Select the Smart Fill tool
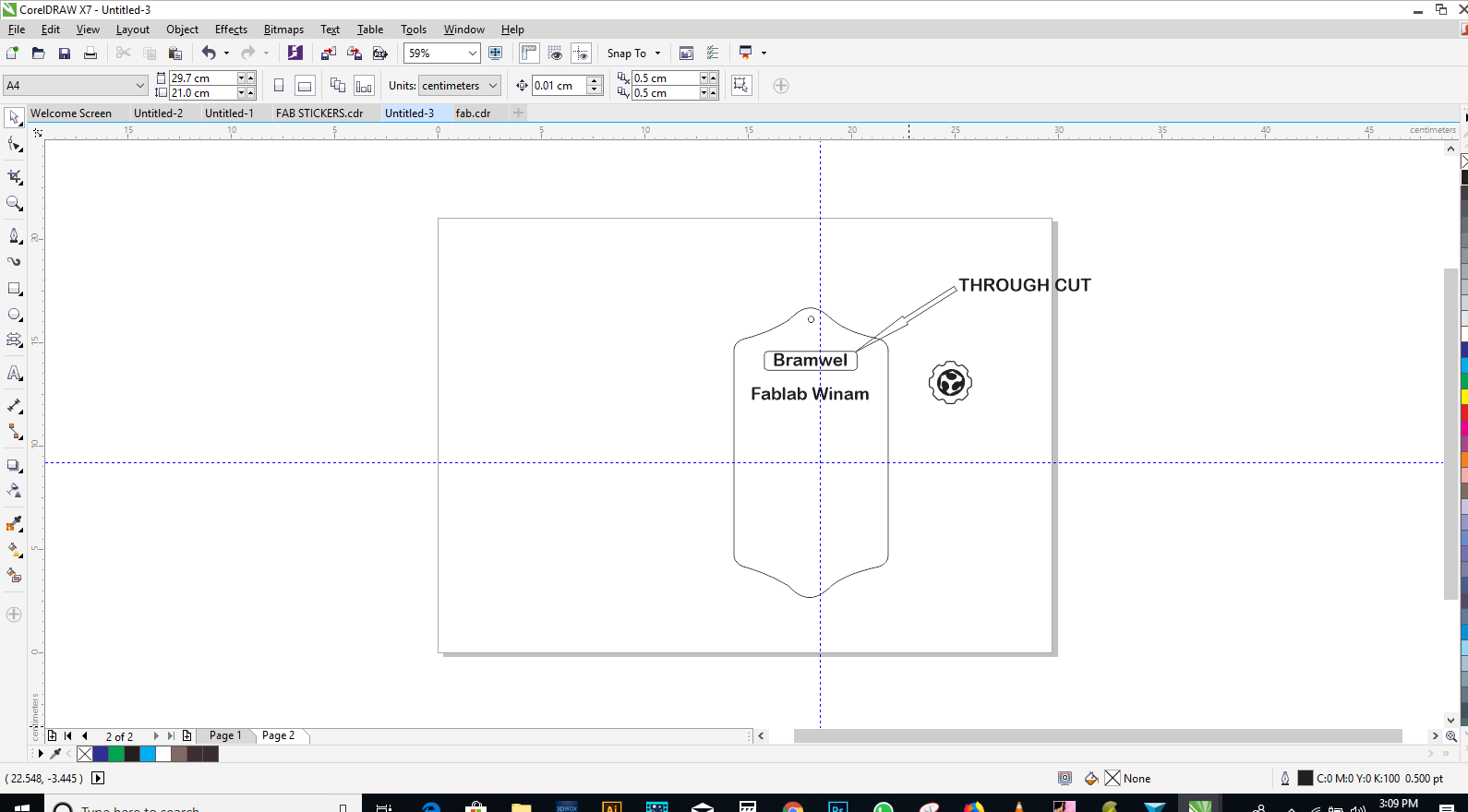Viewport: 1468px width, 812px height. (14, 576)
